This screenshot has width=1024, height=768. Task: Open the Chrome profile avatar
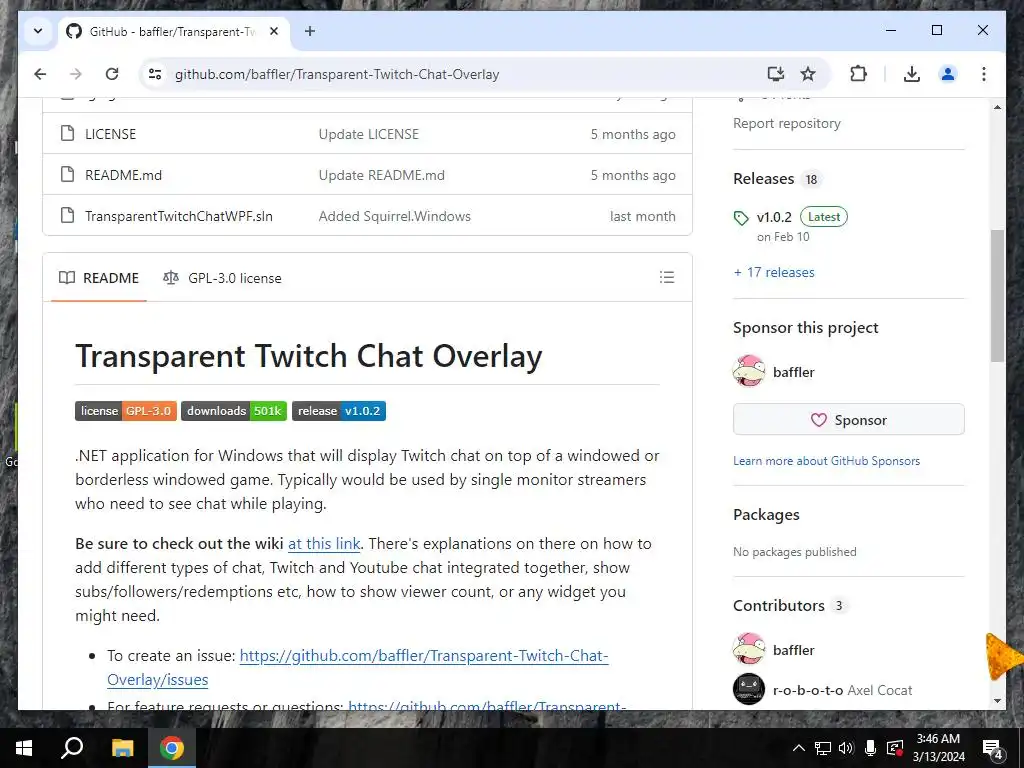tap(948, 74)
